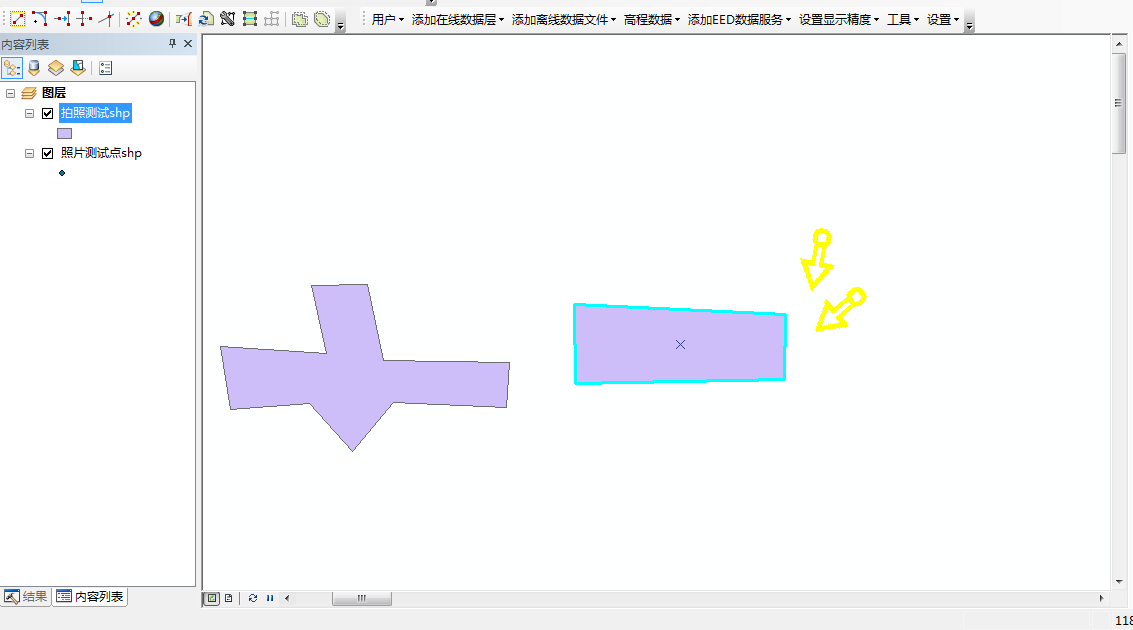Open the globe icon in editing toolbar

156,19
